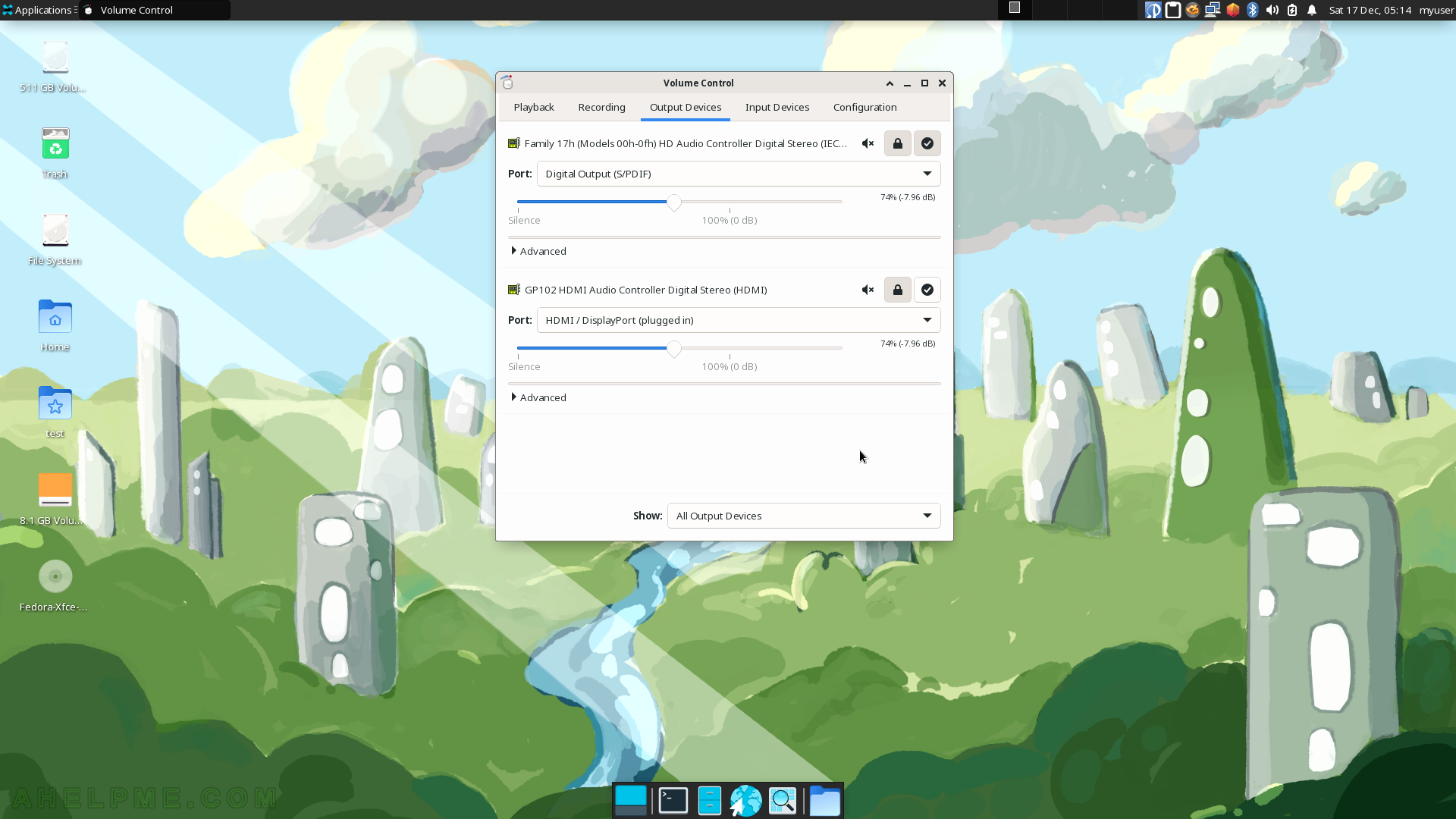Open the Bluetooth tray icon
The height and width of the screenshot is (819, 1456).
1253,10
